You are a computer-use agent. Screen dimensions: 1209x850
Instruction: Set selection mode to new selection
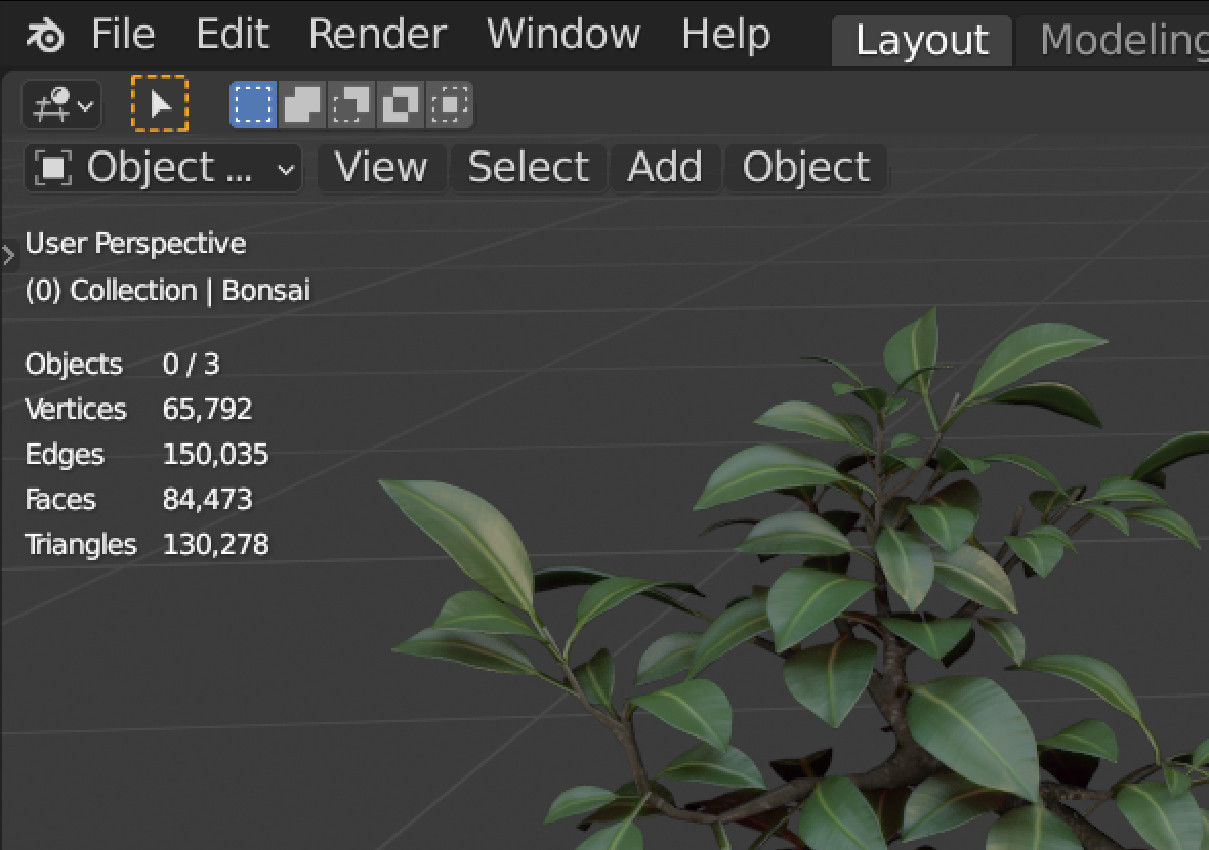(254, 104)
